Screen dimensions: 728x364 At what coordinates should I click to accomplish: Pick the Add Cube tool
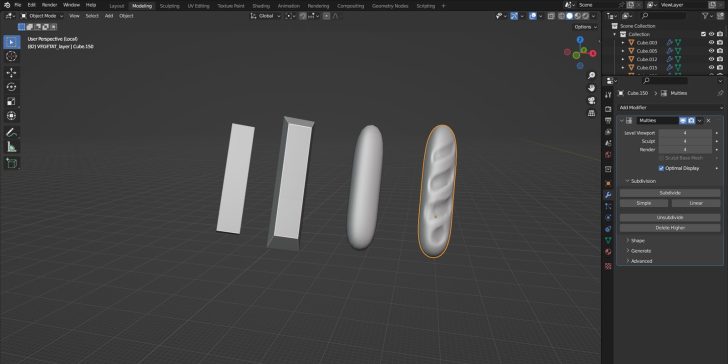click(x=12, y=163)
